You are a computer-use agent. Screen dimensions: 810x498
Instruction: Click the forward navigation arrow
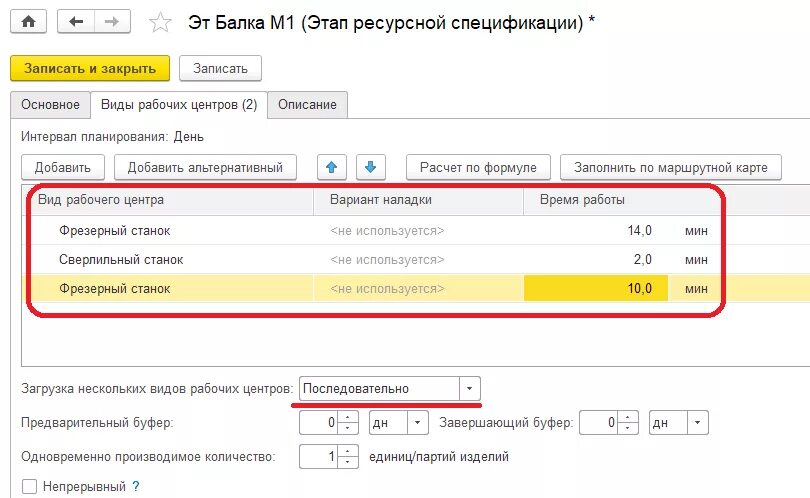click(112, 22)
